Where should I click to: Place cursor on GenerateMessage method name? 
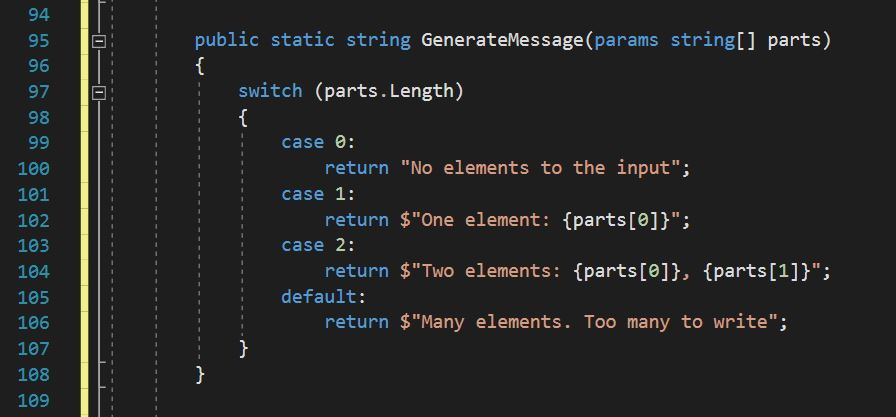tap(503, 41)
